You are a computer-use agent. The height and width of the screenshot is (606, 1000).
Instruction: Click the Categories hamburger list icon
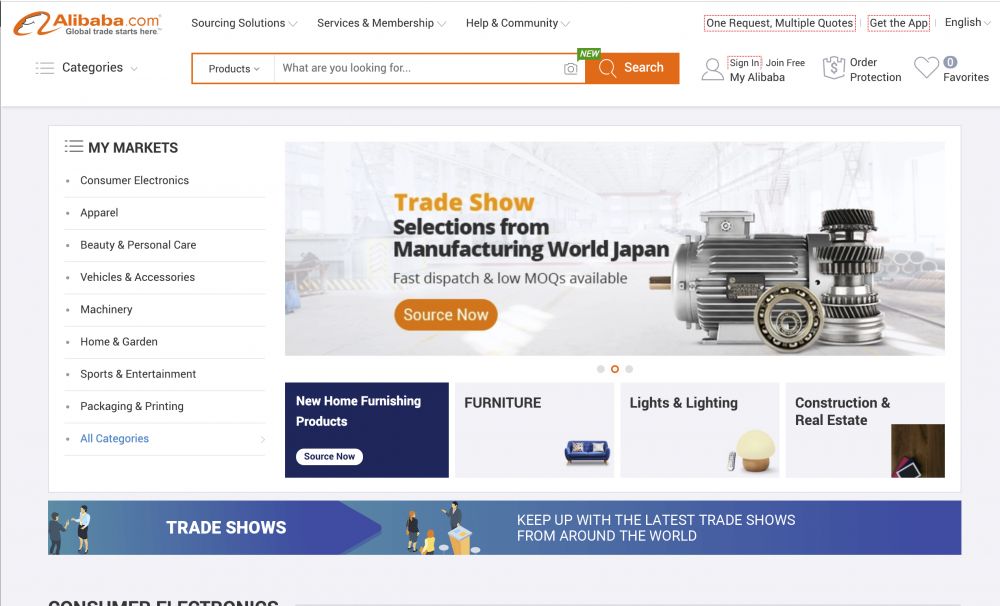click(x=45, y=68)
